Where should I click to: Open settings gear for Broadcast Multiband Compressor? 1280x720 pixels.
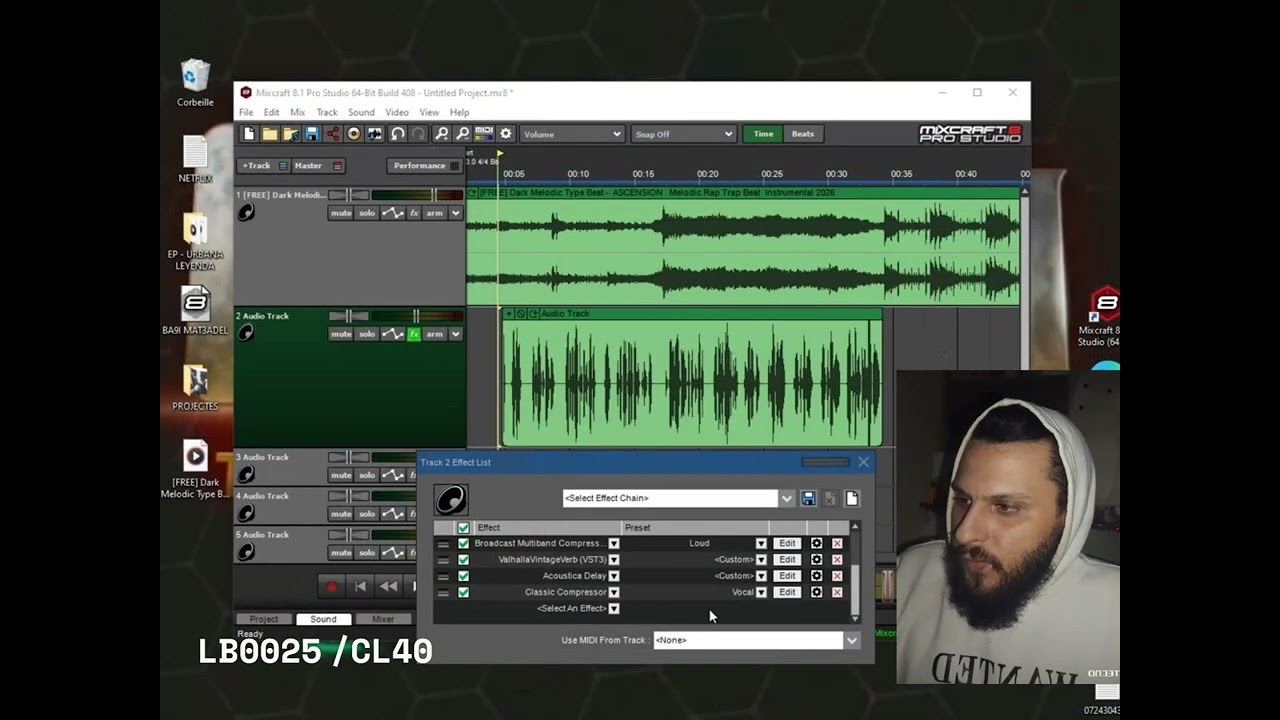click(816, 544)
